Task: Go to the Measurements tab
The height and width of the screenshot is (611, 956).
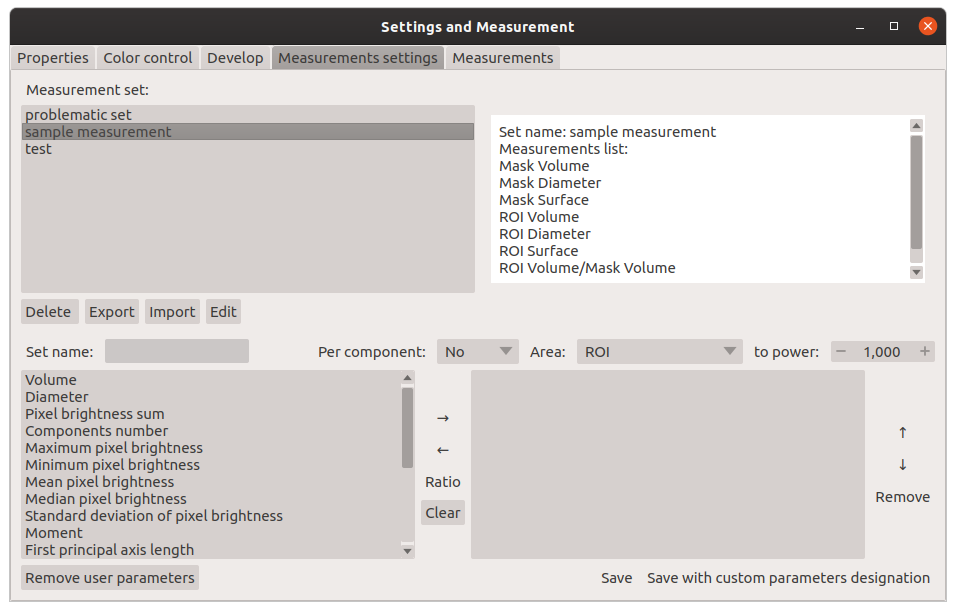Action: tap(502, 58)
